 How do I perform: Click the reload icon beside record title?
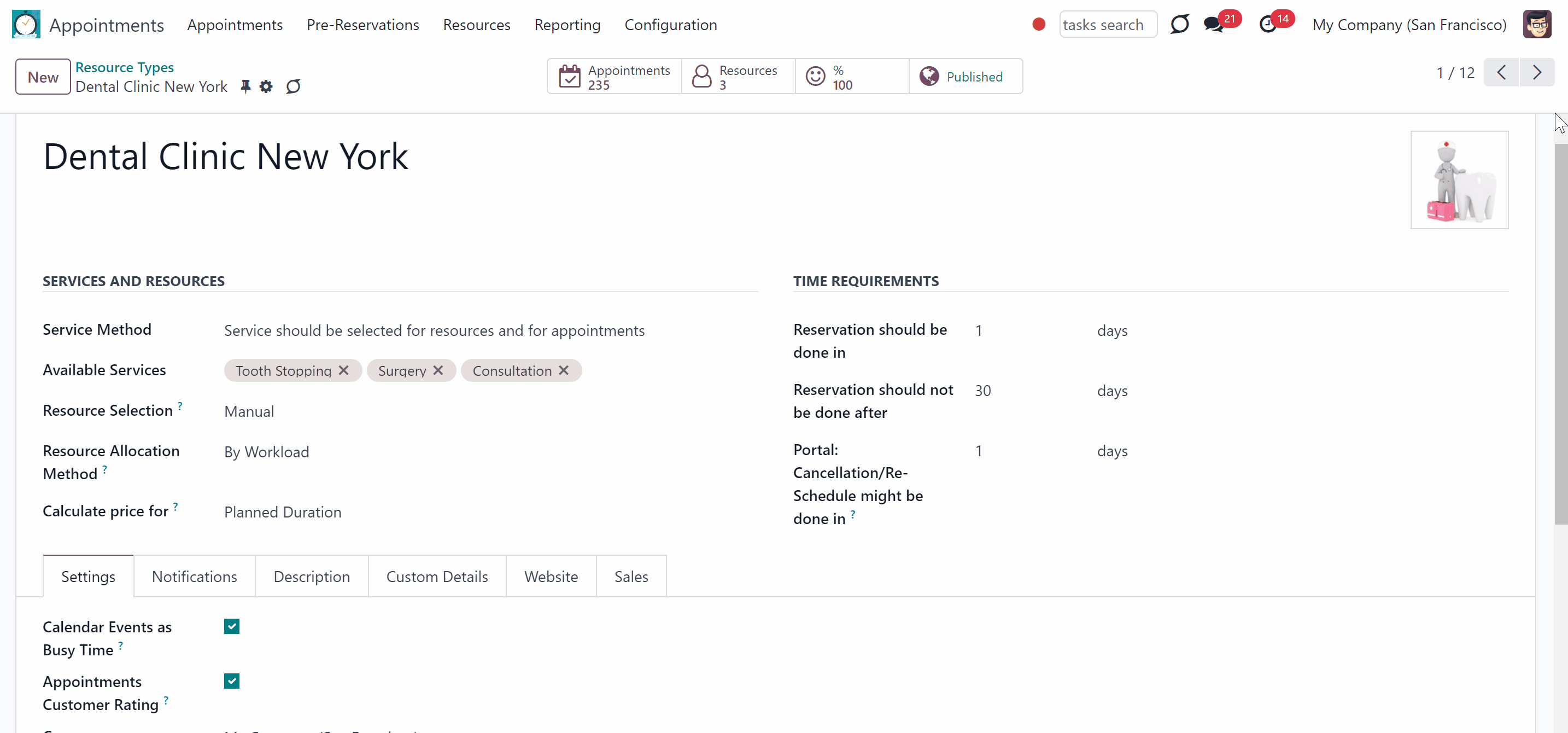coord(294,86)
